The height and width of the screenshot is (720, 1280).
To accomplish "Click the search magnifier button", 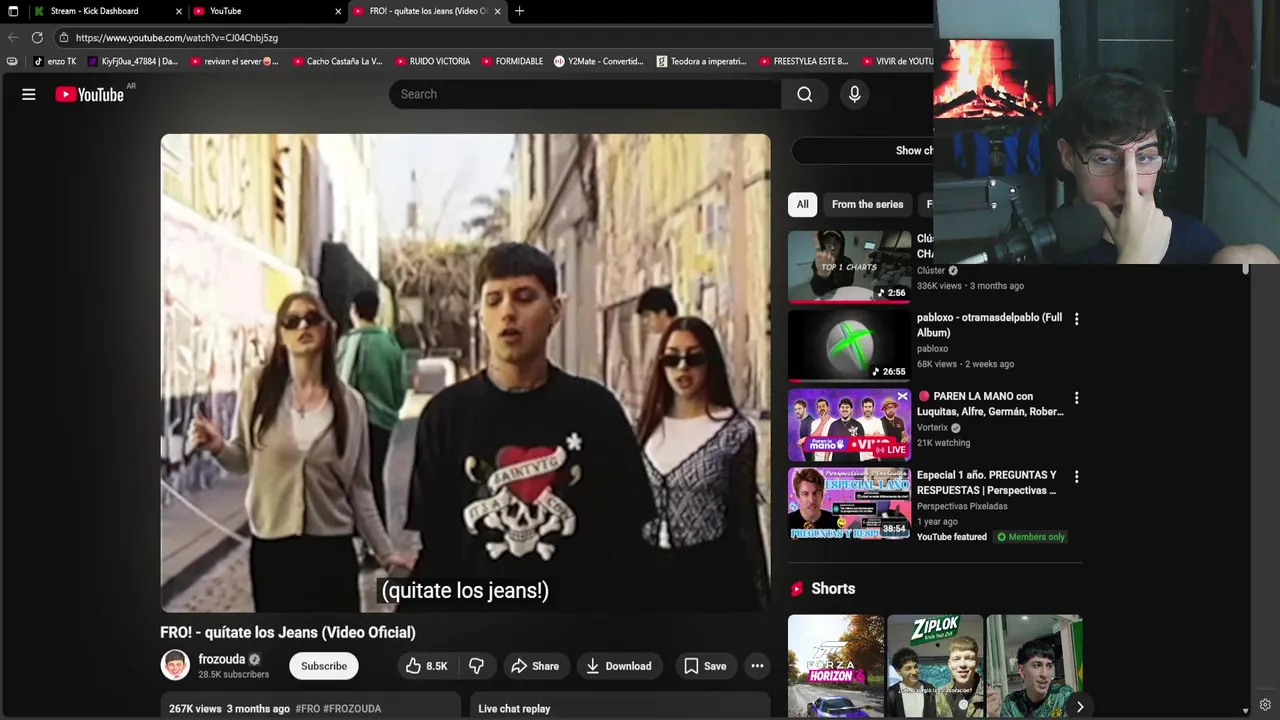I will pos(805,94).
